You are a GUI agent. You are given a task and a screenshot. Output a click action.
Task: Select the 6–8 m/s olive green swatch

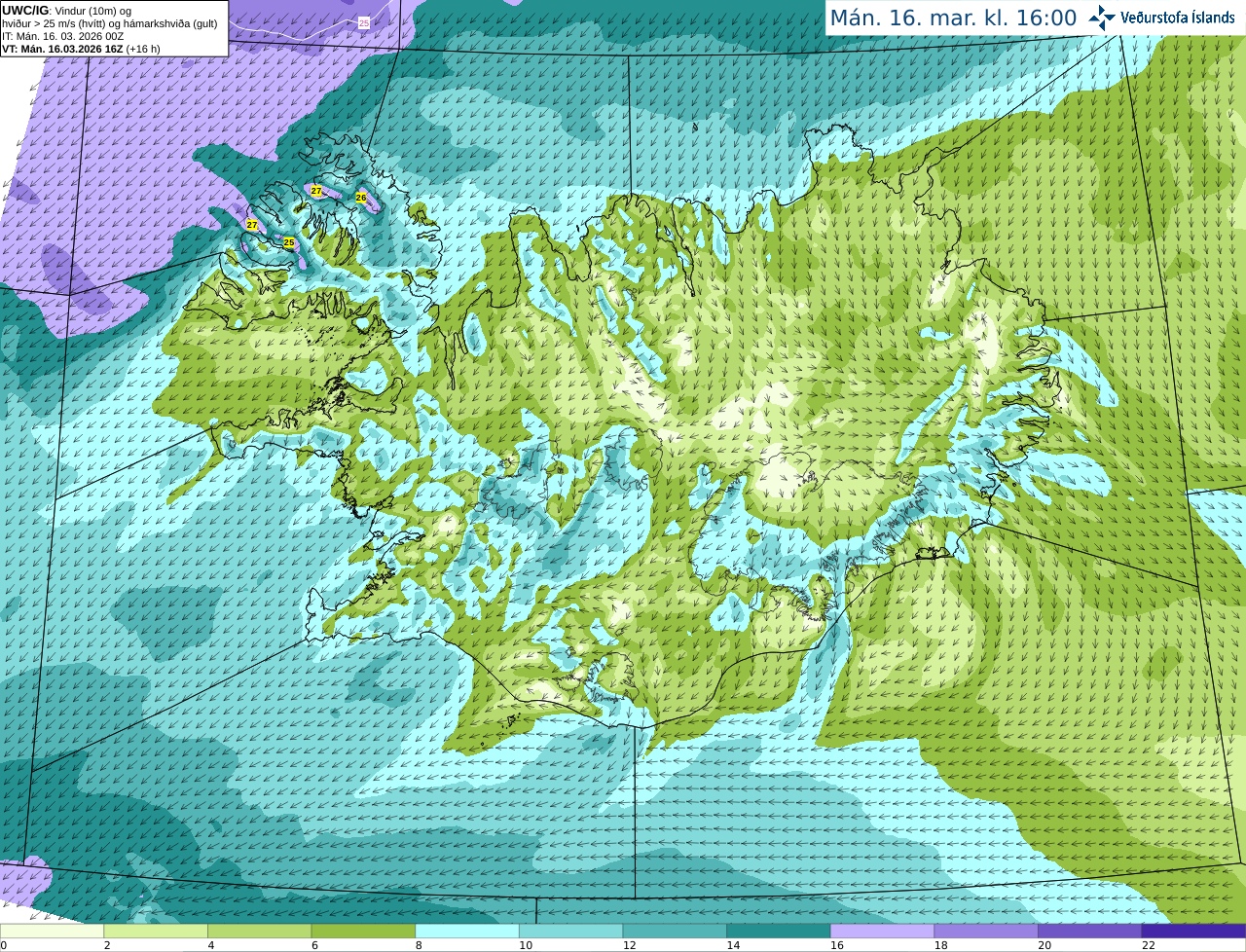click(x=363, y=932)
